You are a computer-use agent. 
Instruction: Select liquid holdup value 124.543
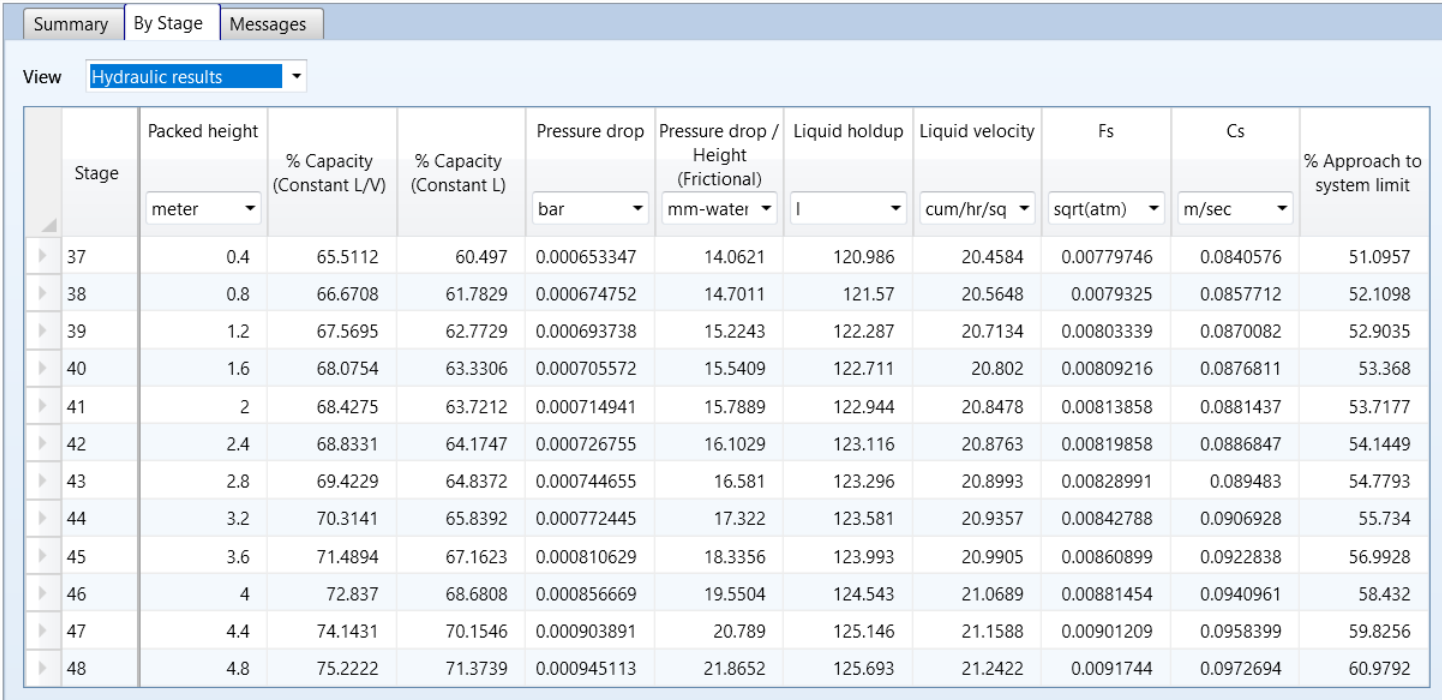848,594
